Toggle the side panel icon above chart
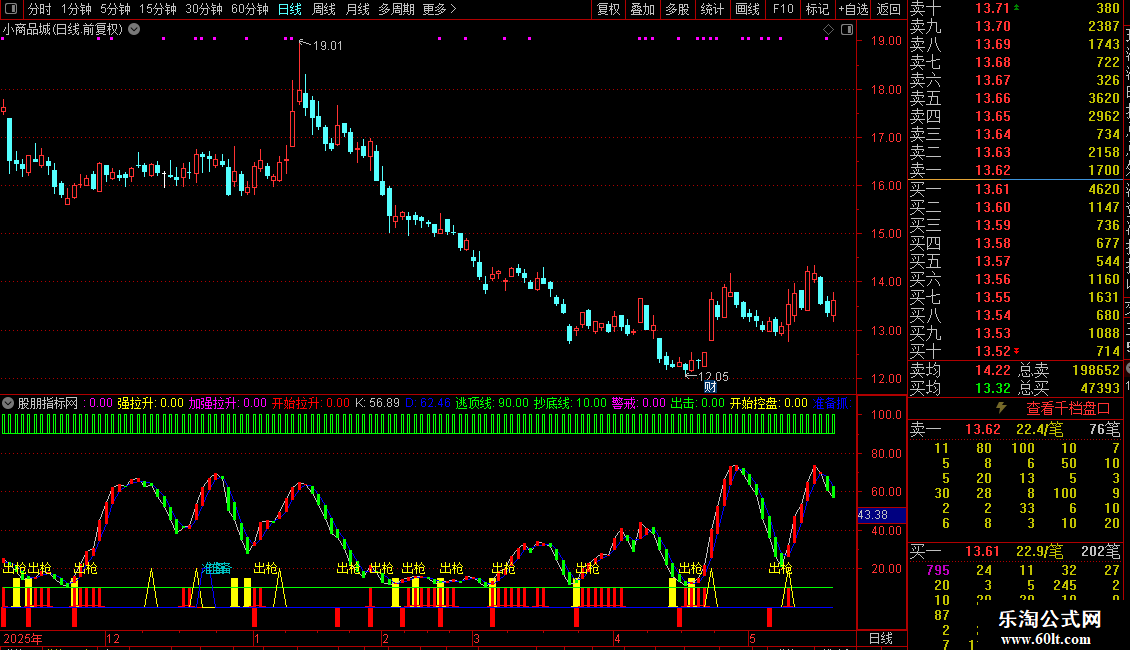 (847, 30)
